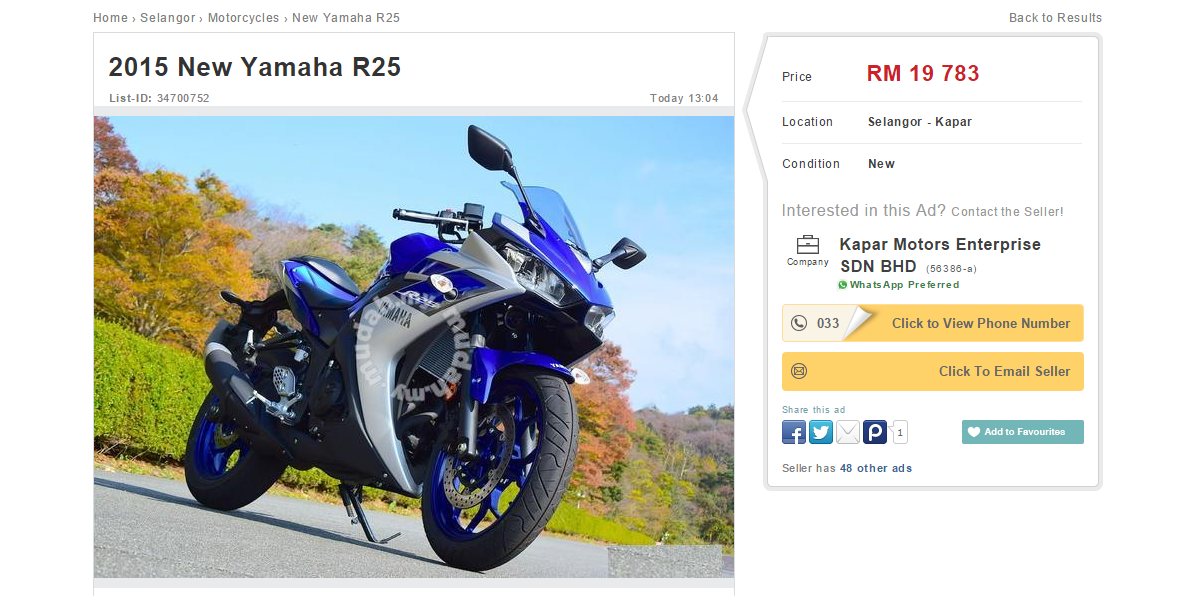Open the Click To Email Seller button
The width and height of the screenshot is (1192, 596).
tap(933, 371)
